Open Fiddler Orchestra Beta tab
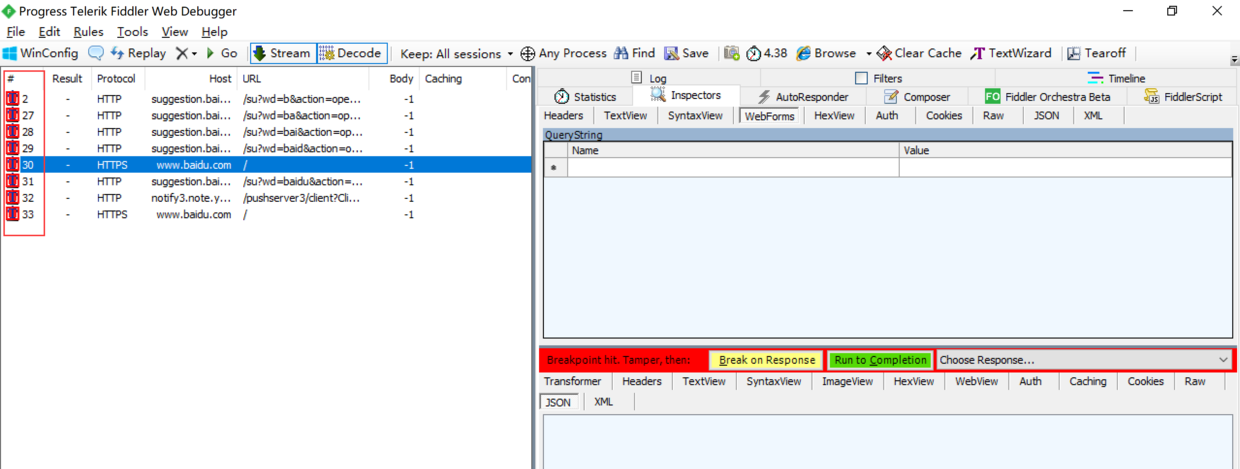This screenshot has width=1240, height=469. (x=1047, y=97)
